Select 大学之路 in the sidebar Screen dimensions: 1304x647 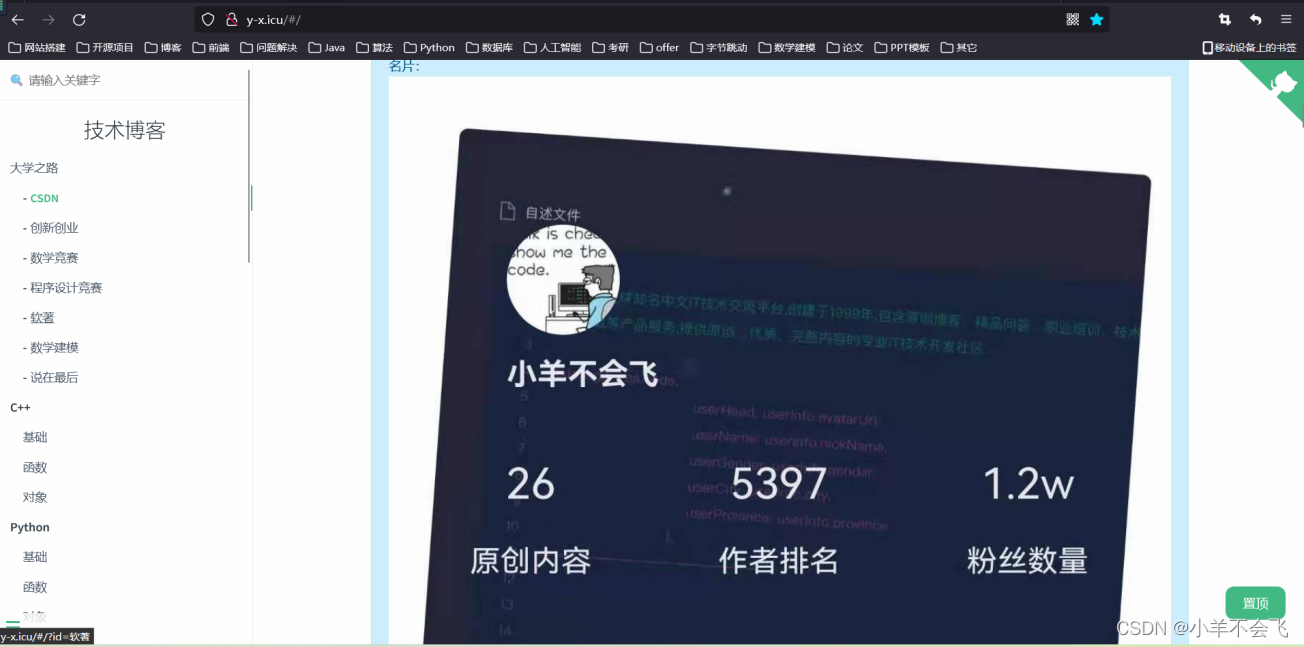(34, 168)
